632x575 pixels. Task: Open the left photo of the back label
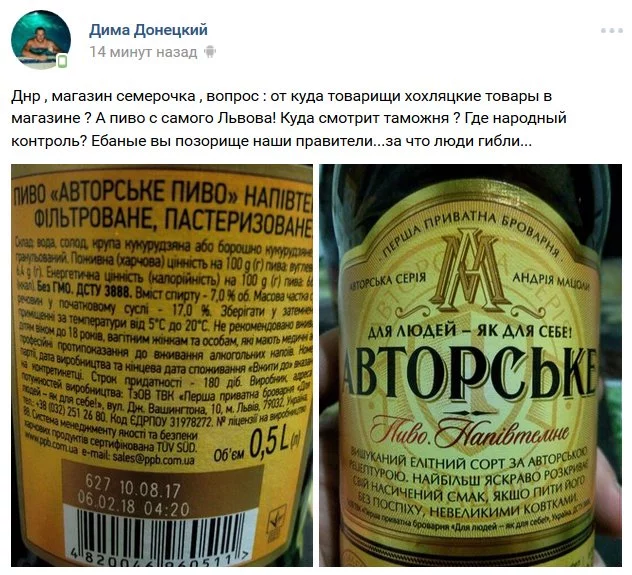click(x=162, y=365)
